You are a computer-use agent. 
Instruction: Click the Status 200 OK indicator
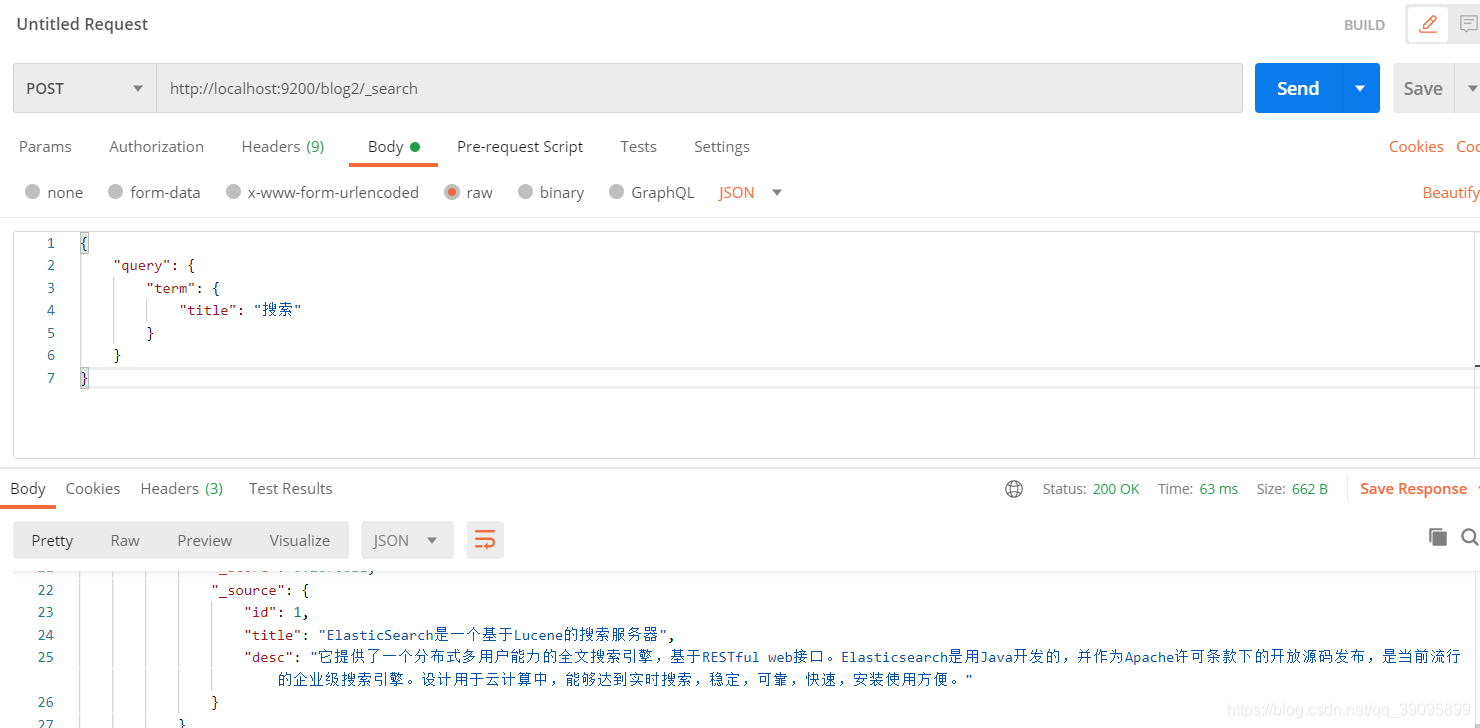coord(1091,489)
